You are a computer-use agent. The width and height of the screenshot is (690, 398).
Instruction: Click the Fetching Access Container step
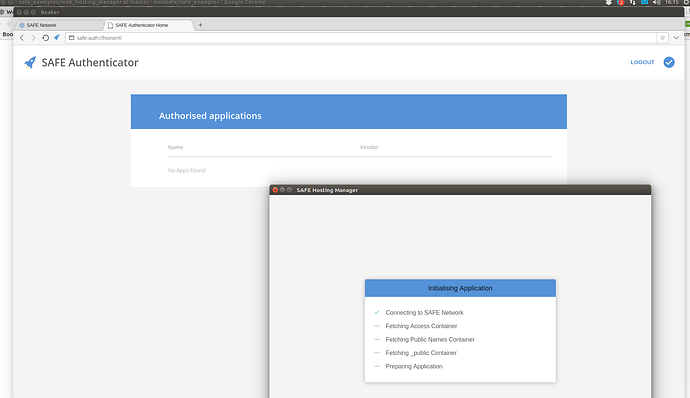point(421,326)
